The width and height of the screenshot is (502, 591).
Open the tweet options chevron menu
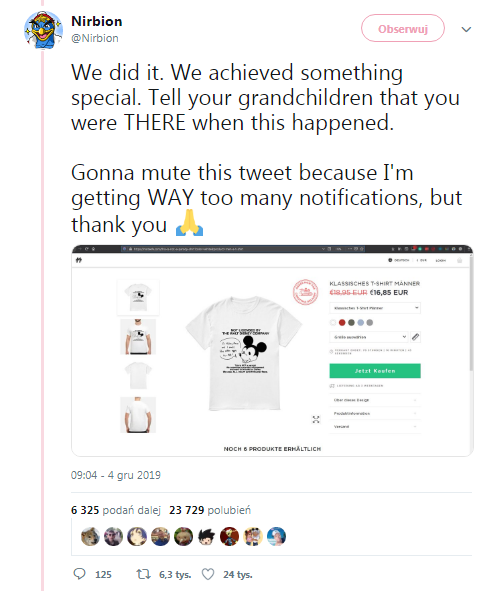[466, 29]
